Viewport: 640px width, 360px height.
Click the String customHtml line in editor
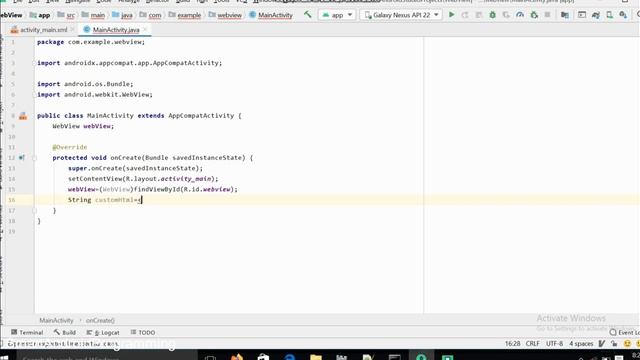(x=104, y=200)
